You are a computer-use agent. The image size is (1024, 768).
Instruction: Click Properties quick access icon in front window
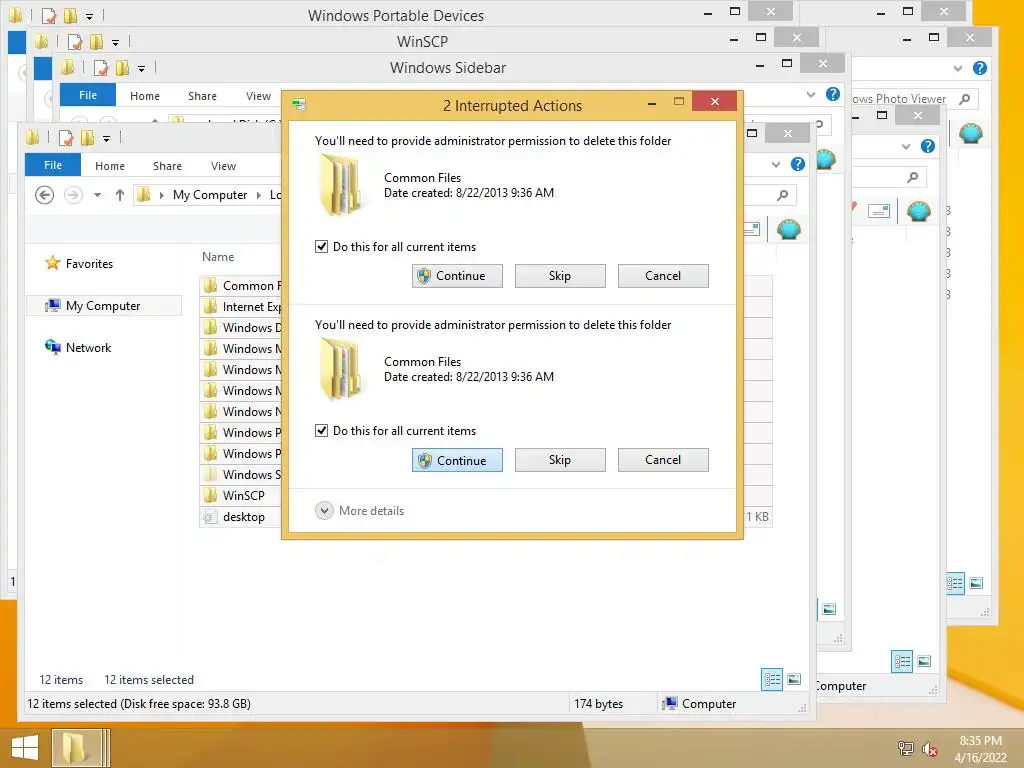pos(66,138)
